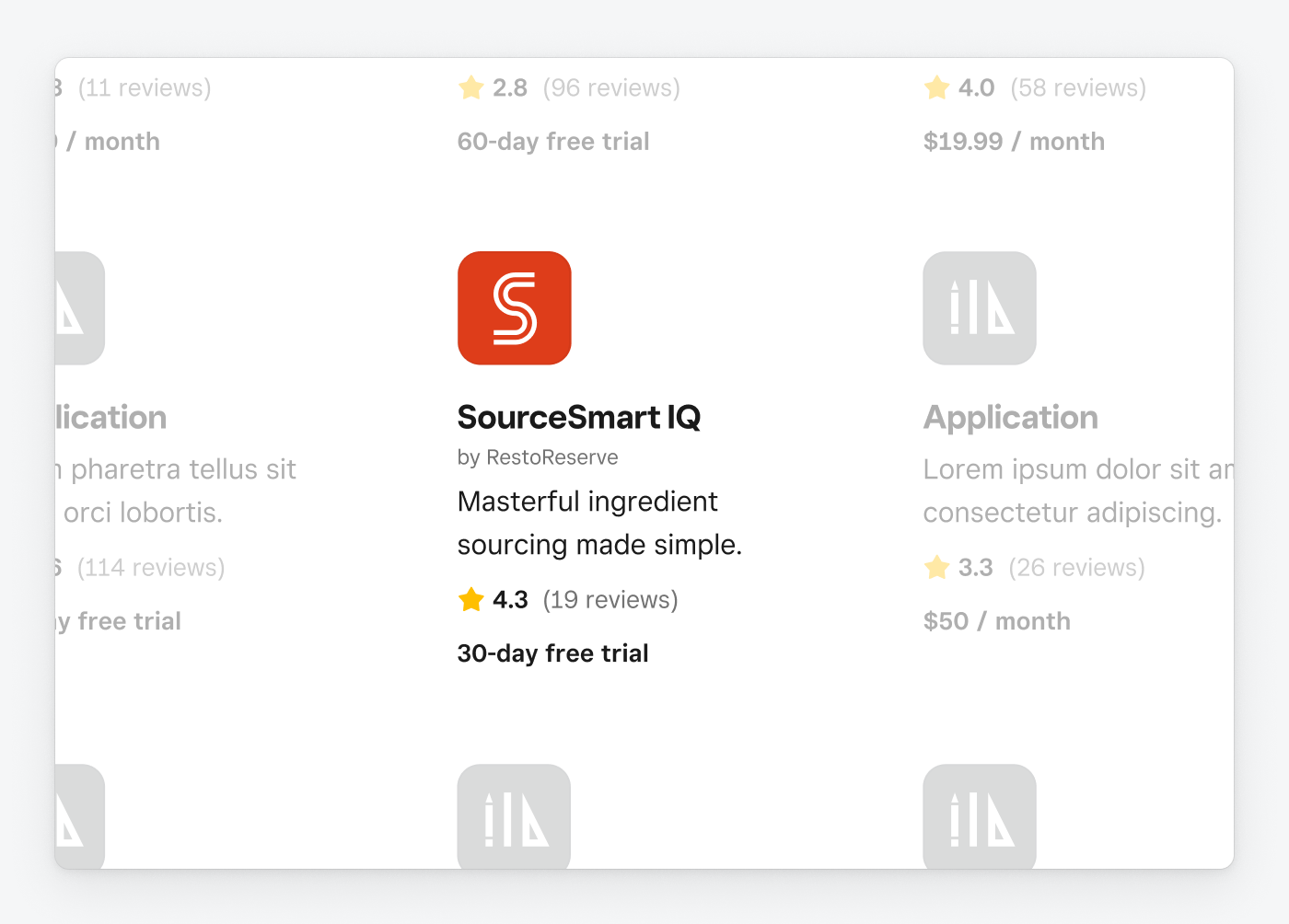The height and width of the screenshot is (924, 1289).
Task: Select the 'Masterful ingredient sourcing made simple' description
Action: tap(599, 523)
